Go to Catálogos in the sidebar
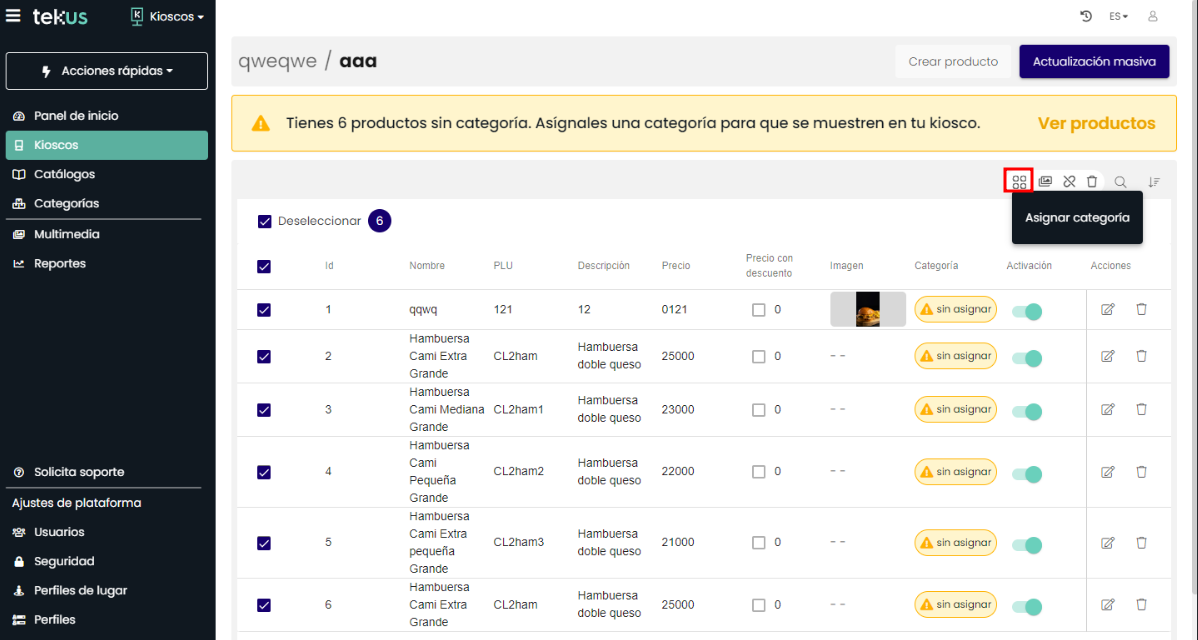The image size is (1198, 640). [x=64, y=174]
